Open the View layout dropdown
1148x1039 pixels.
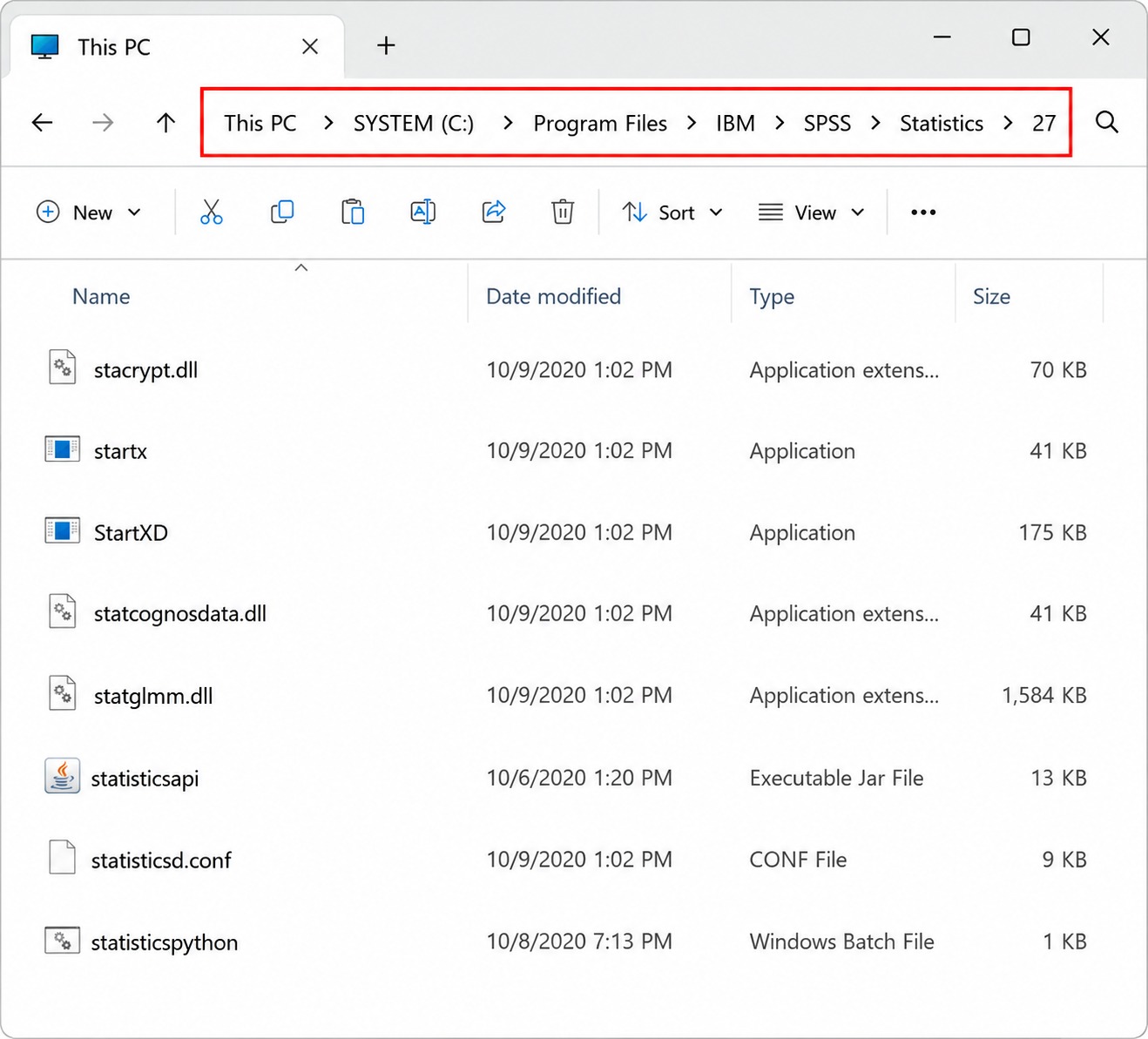(811, 213)
